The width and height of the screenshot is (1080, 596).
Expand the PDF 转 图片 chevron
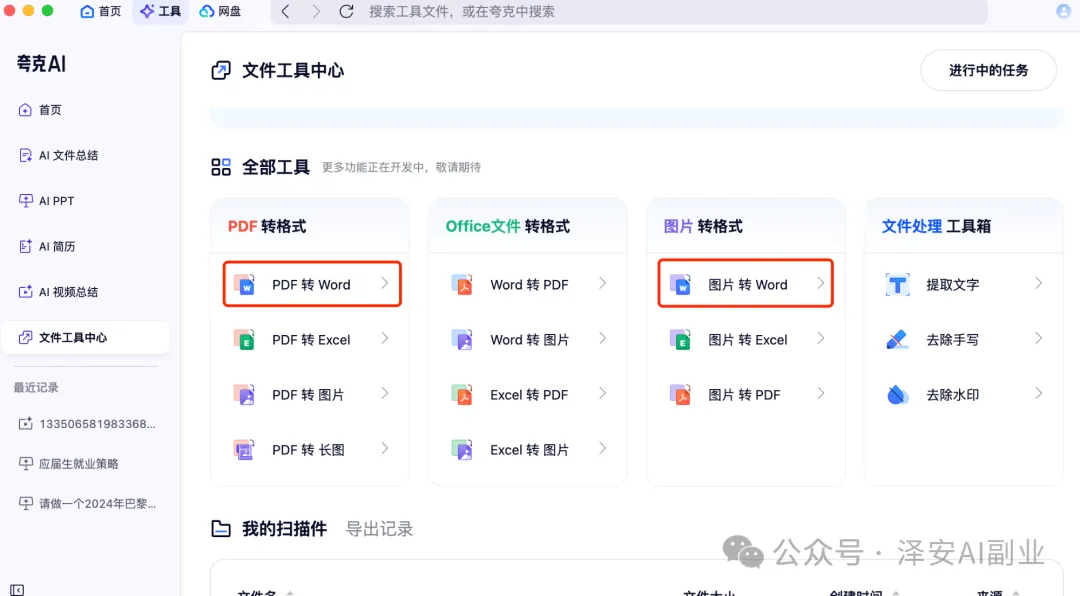(384, 393)
